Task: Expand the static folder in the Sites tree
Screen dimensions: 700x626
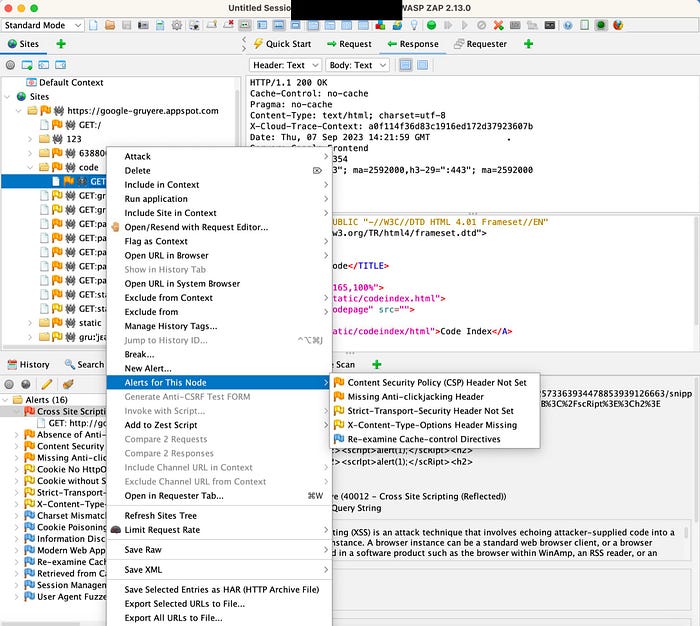Action: (x=30, y=323)
